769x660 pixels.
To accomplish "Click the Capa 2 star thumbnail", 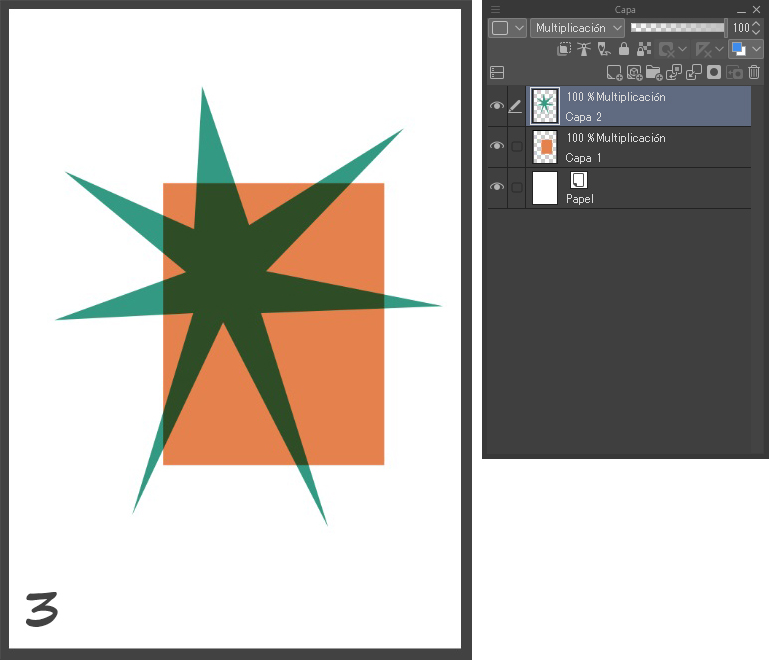I will tap(545, 106).
